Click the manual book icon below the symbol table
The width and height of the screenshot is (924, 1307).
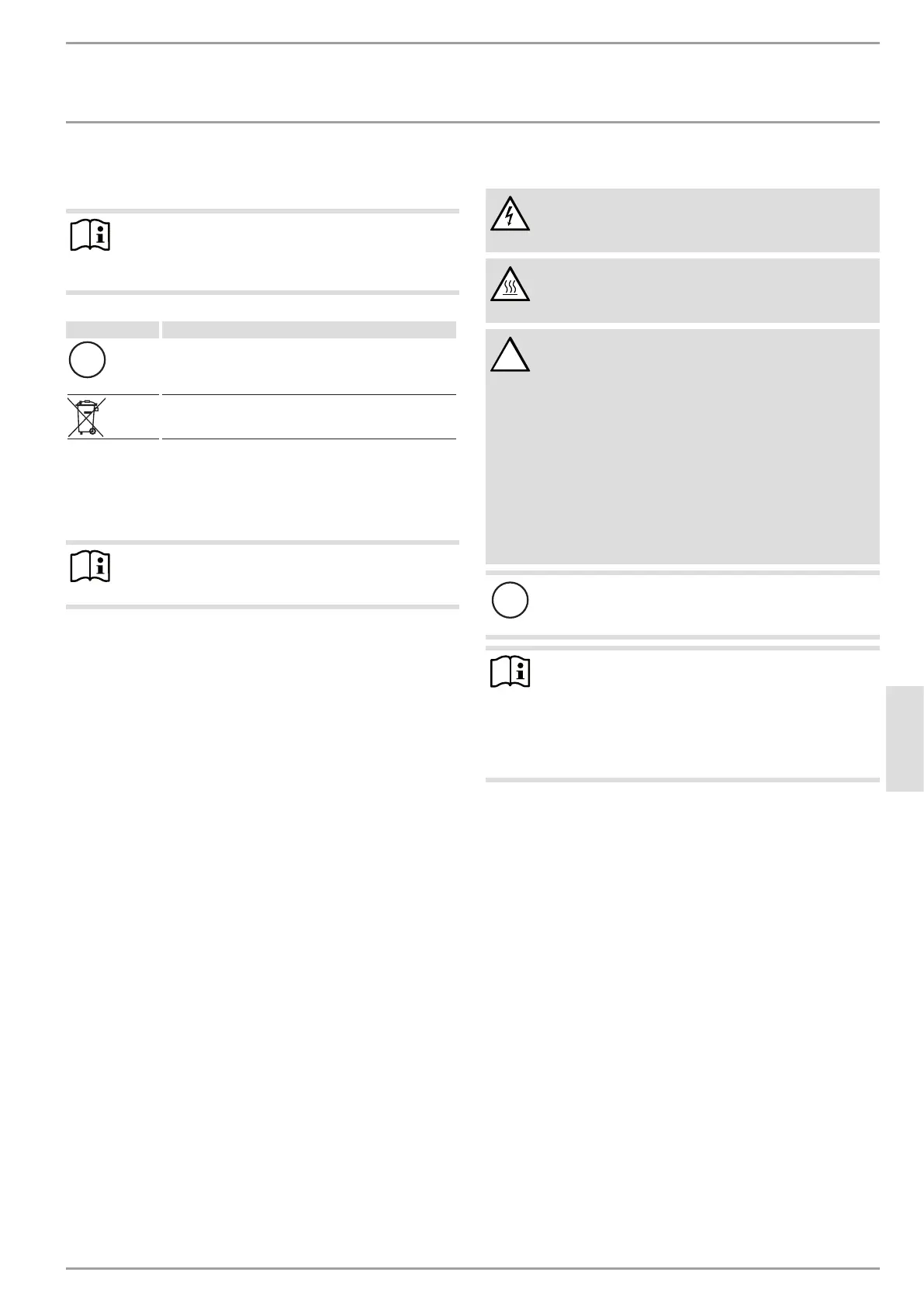point(90,567)
